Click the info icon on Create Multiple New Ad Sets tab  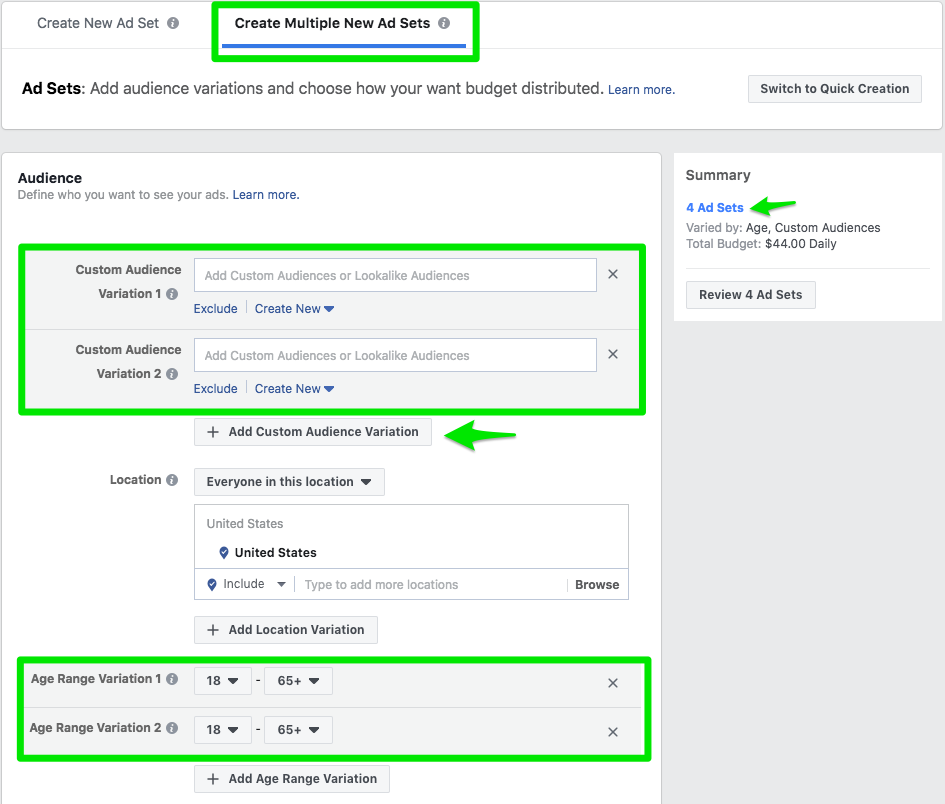pyautogui.click(x=444, y=24)
